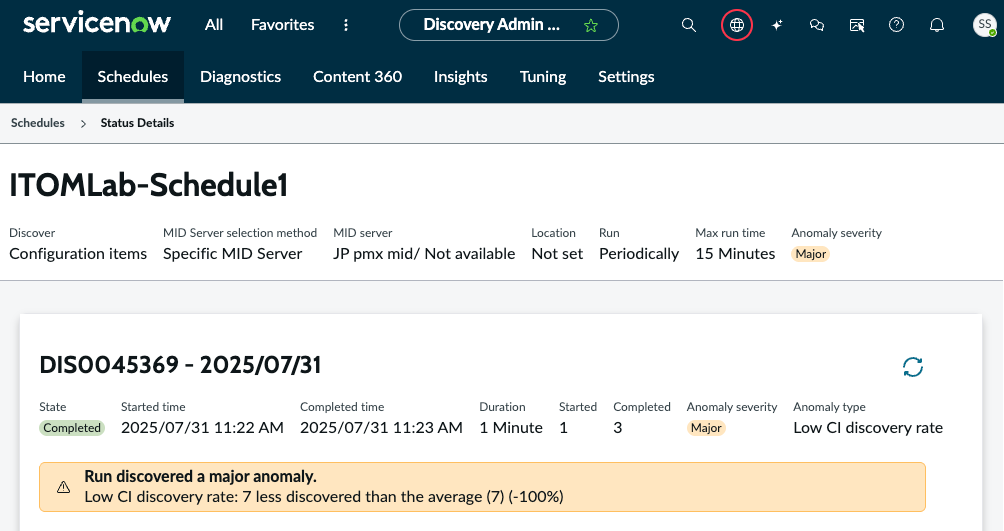
Task: Click the Completed state badge
Action: click(72, 428)
